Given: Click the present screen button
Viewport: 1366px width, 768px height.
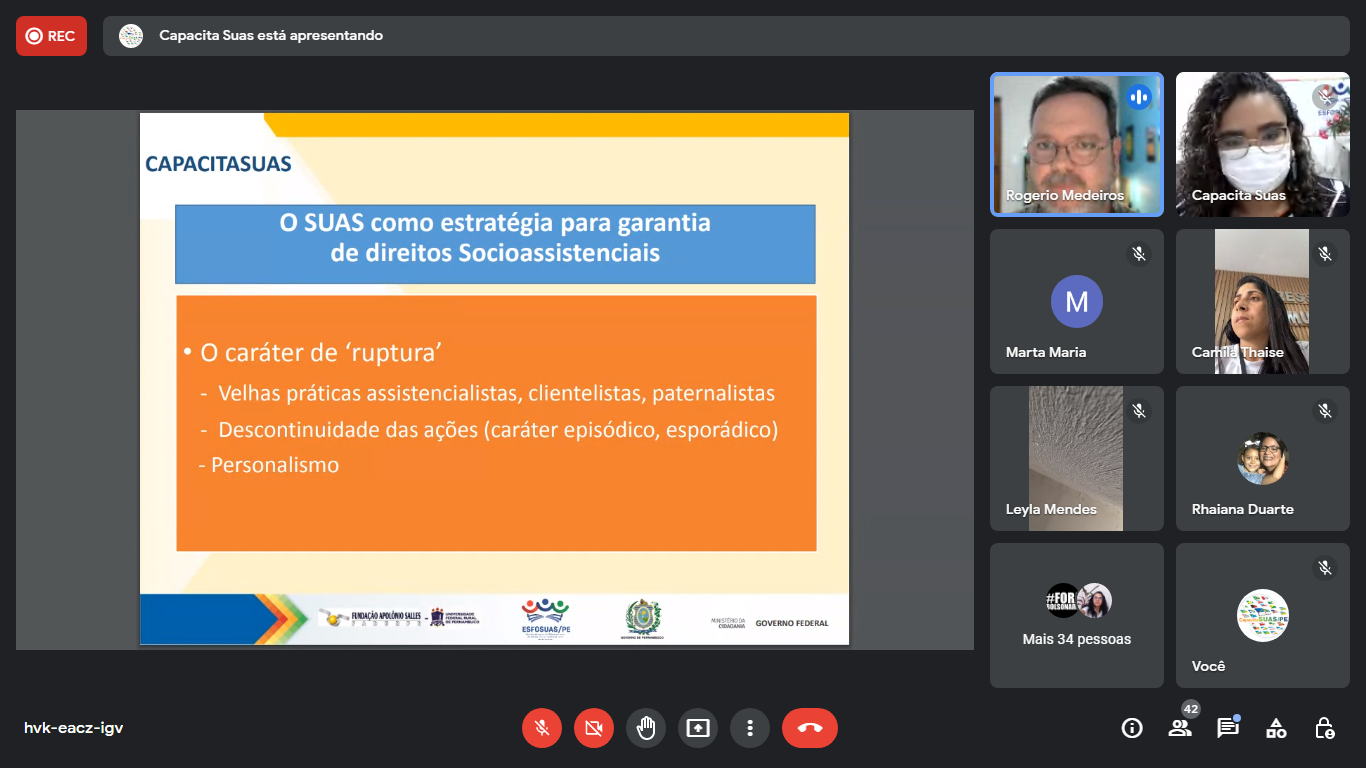Looking at the screenshot, I should tap(698, 728).
